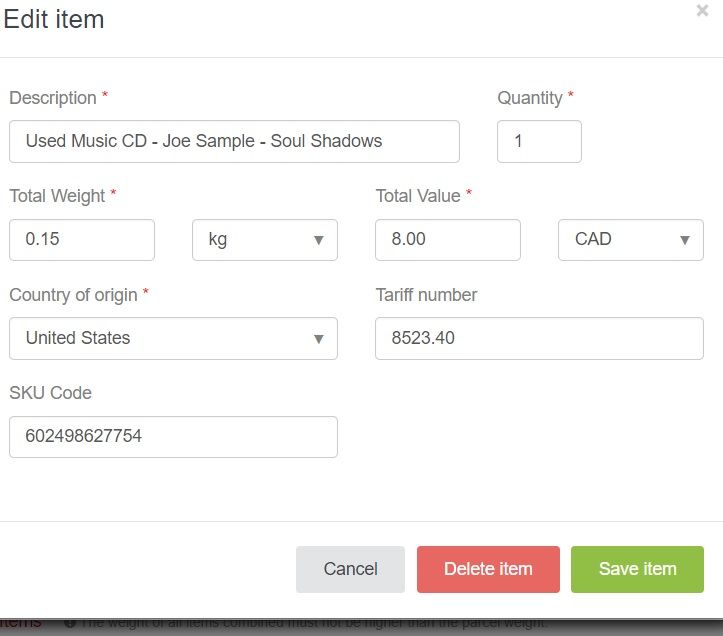The height and width of the screenshot is (636, 723).
Task: Click the red Delete item button
Action: tap(488, 569)
